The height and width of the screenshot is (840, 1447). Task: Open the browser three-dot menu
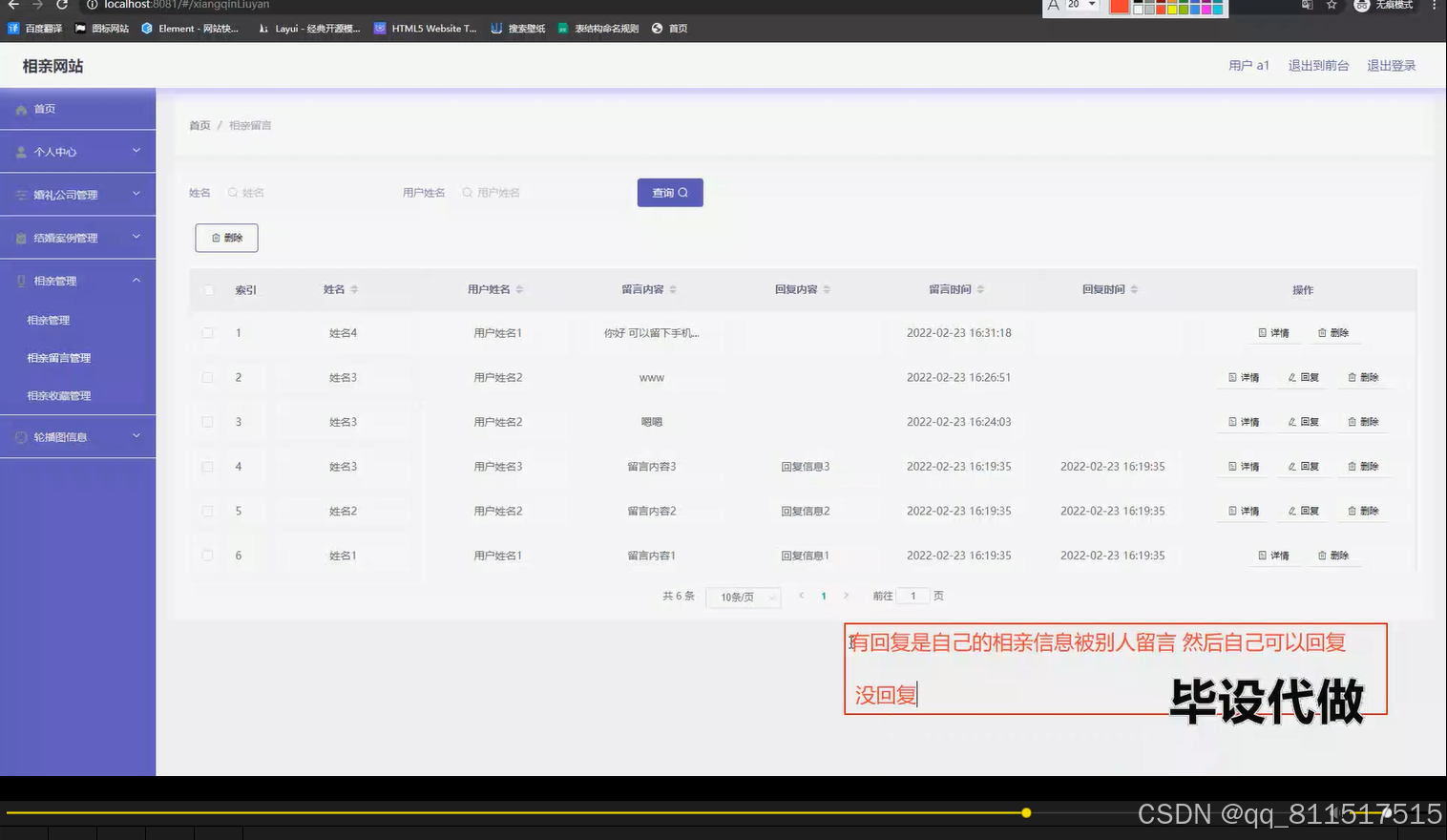pos(1434,5)
